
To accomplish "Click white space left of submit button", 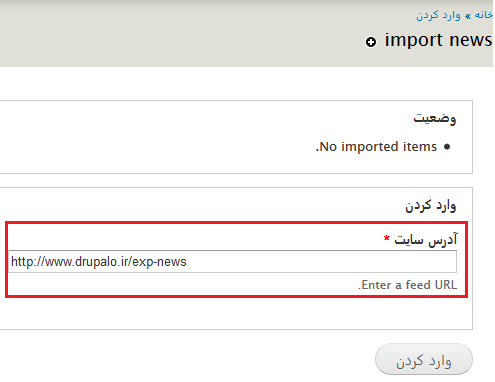I will point(187,359).
